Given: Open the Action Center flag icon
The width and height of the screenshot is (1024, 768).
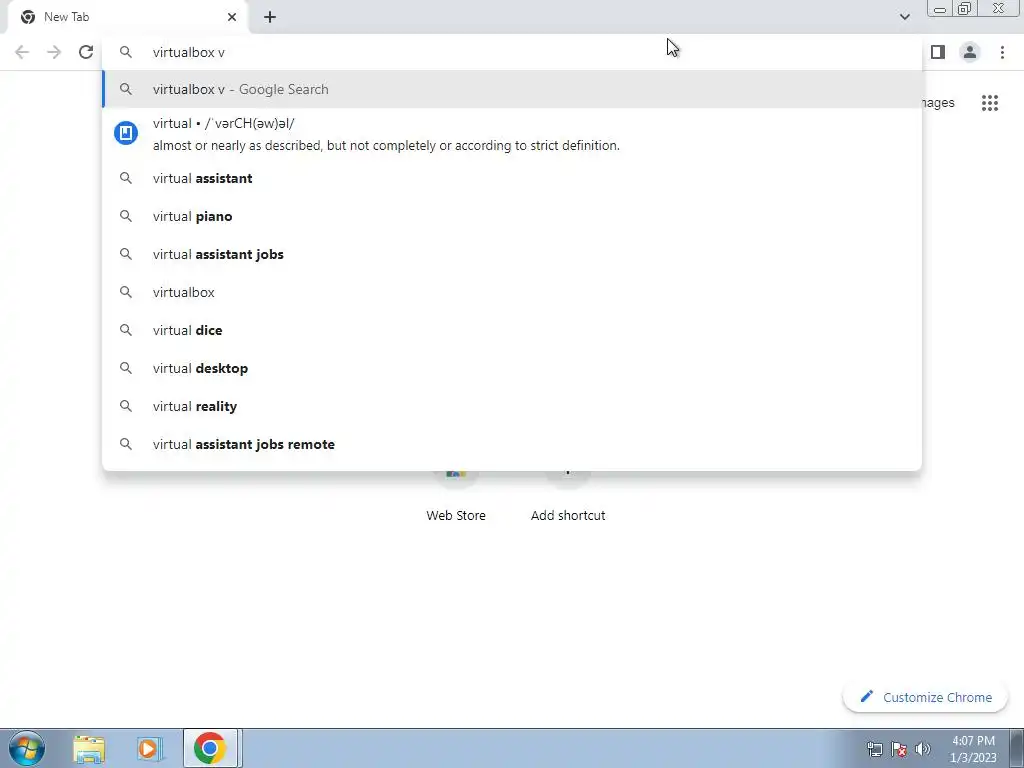Looking at the screenshot, I should tap(899, 749).
